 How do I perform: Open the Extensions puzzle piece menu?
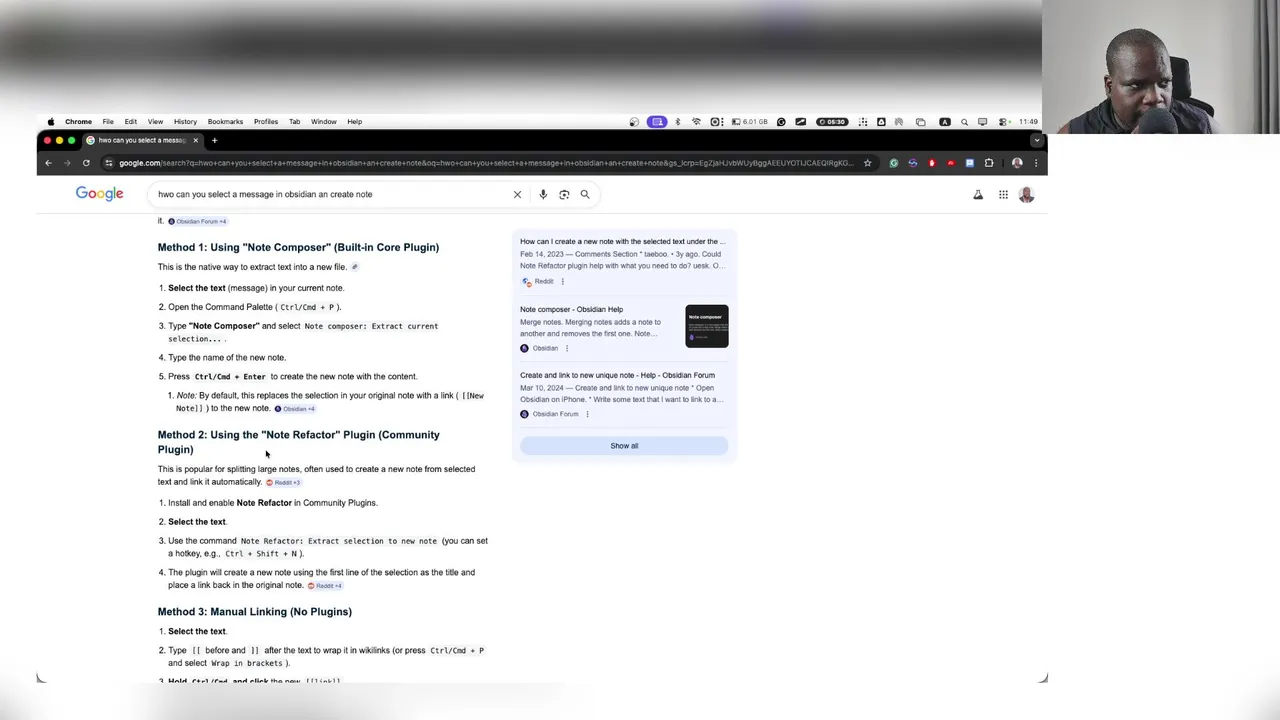(x=989, y=163)
